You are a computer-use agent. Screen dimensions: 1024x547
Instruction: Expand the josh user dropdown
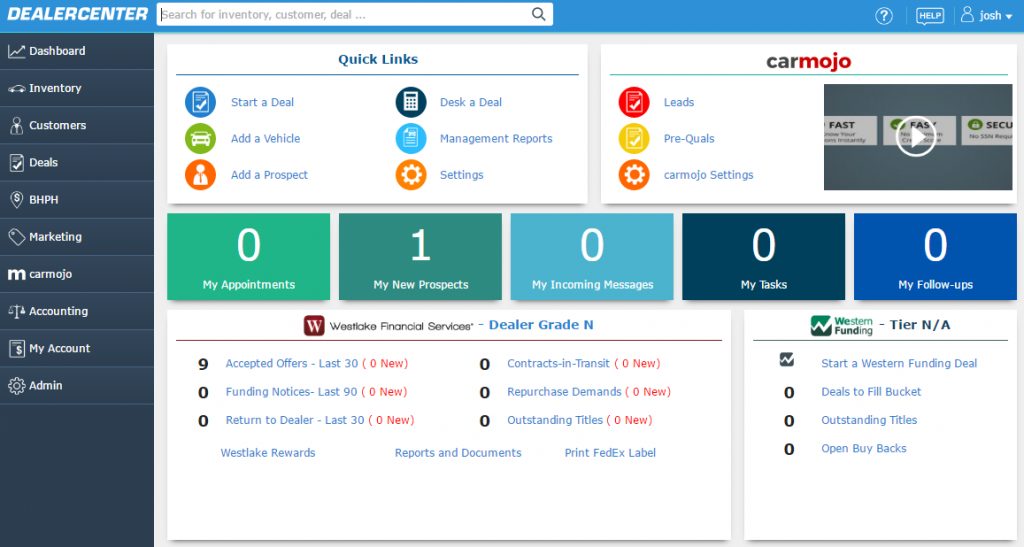click(995, 16)
